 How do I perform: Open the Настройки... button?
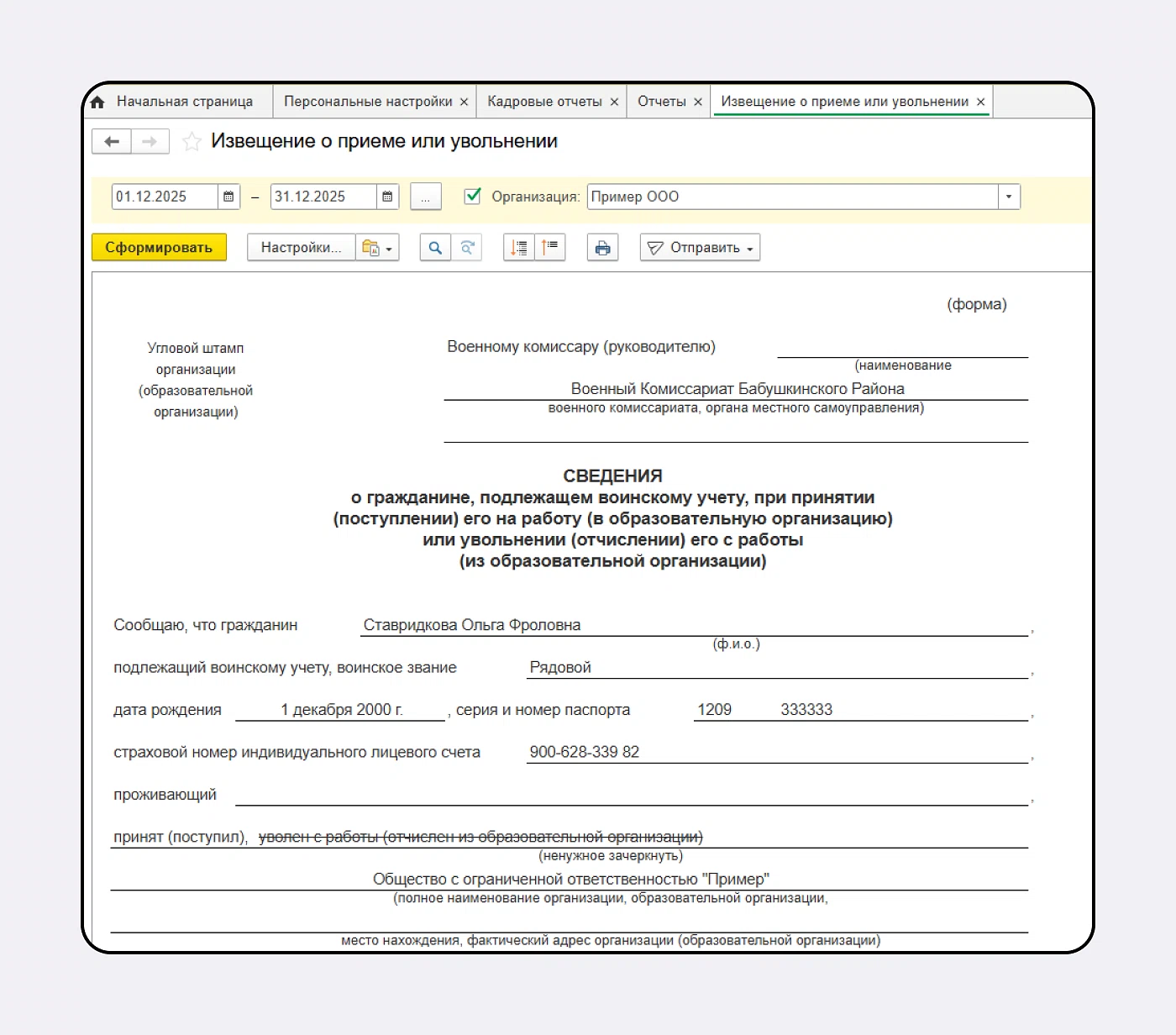301,248
